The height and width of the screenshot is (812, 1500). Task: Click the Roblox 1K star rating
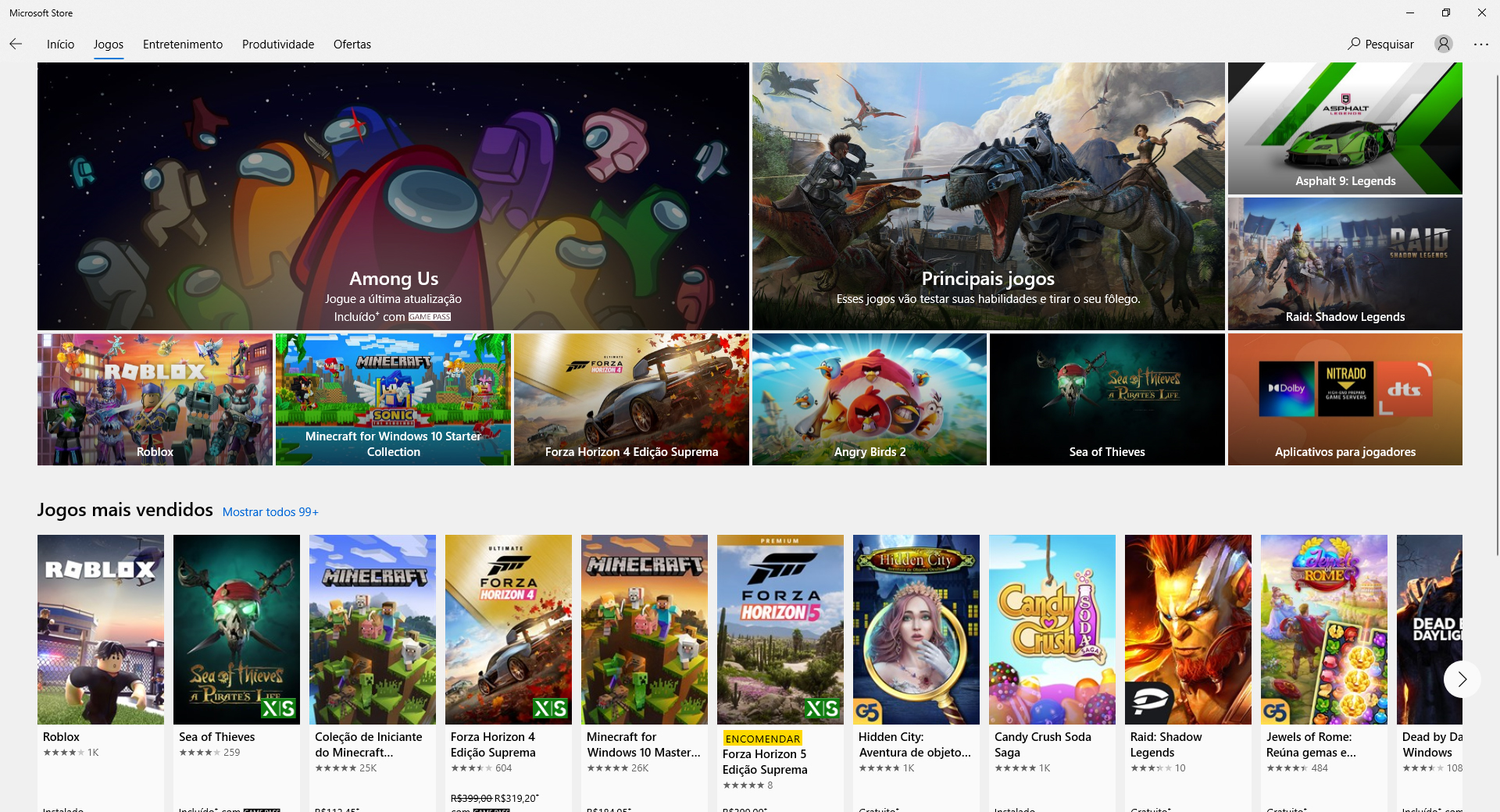pyautogui.click(x=70, y=753)
